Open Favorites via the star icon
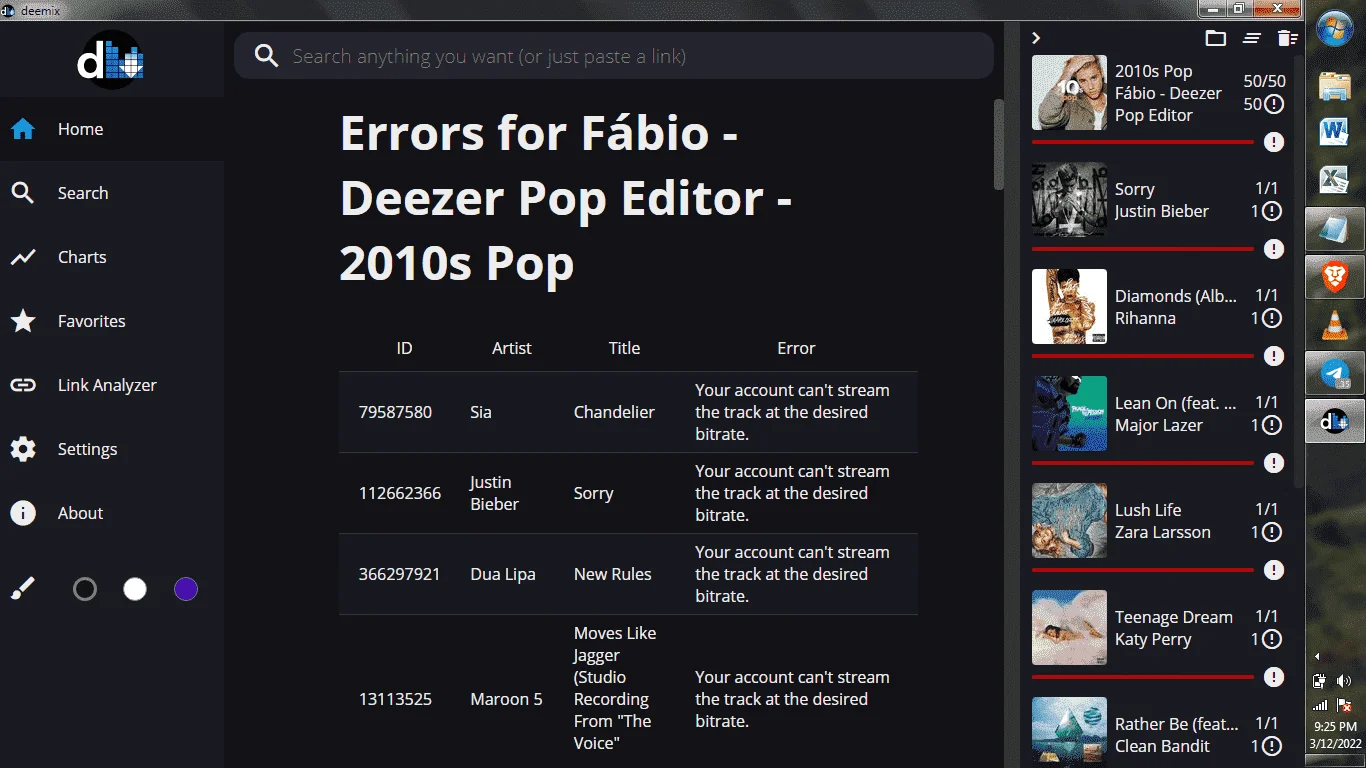 pyautogui.click(x=23, y=321)
